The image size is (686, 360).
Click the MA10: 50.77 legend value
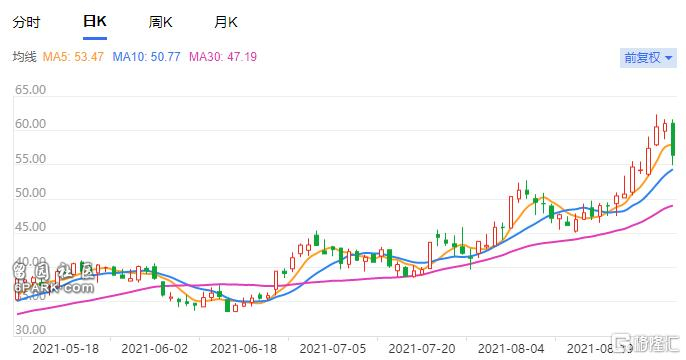point(147,57)
